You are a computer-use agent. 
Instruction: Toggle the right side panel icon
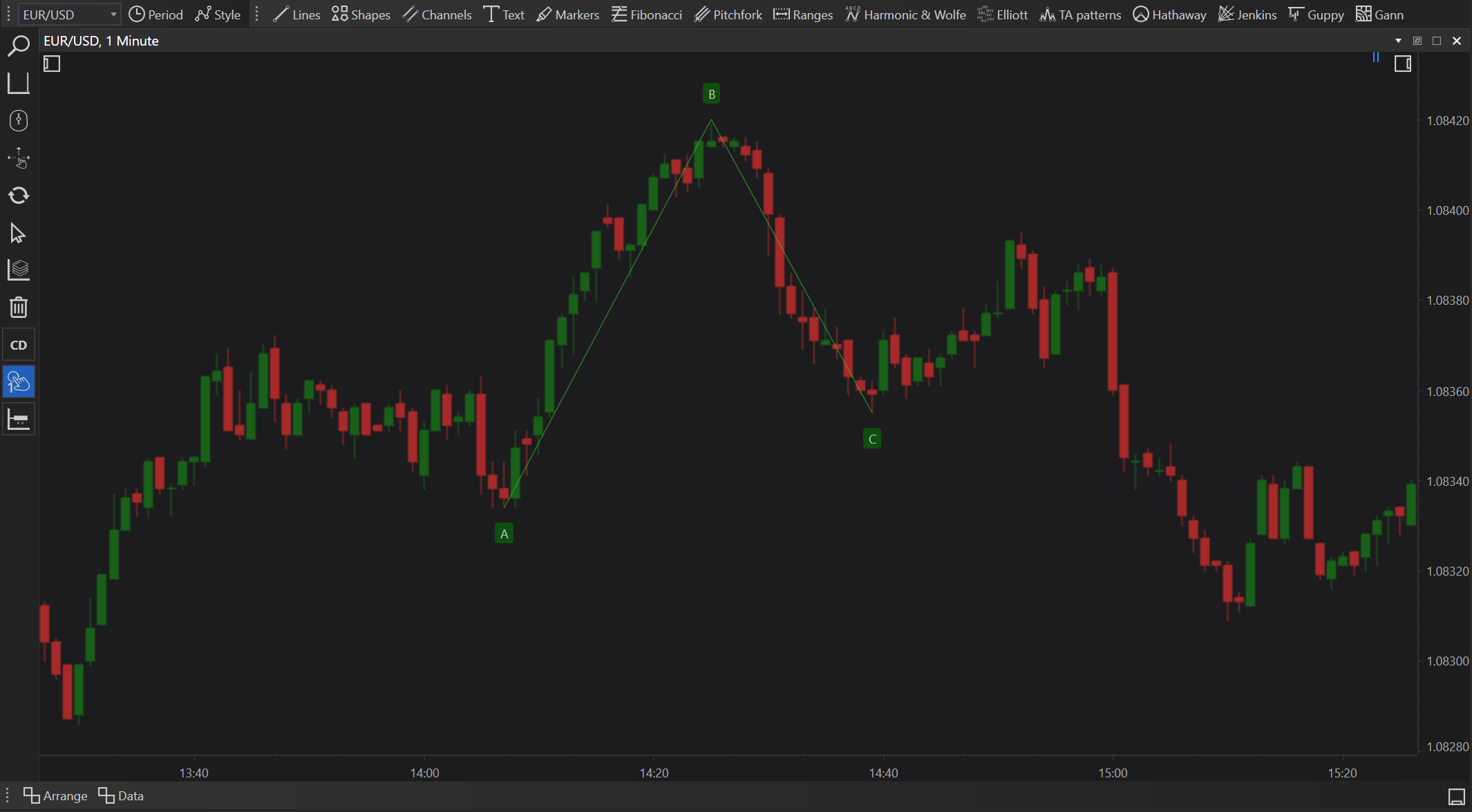click(x=1402, y=64)
